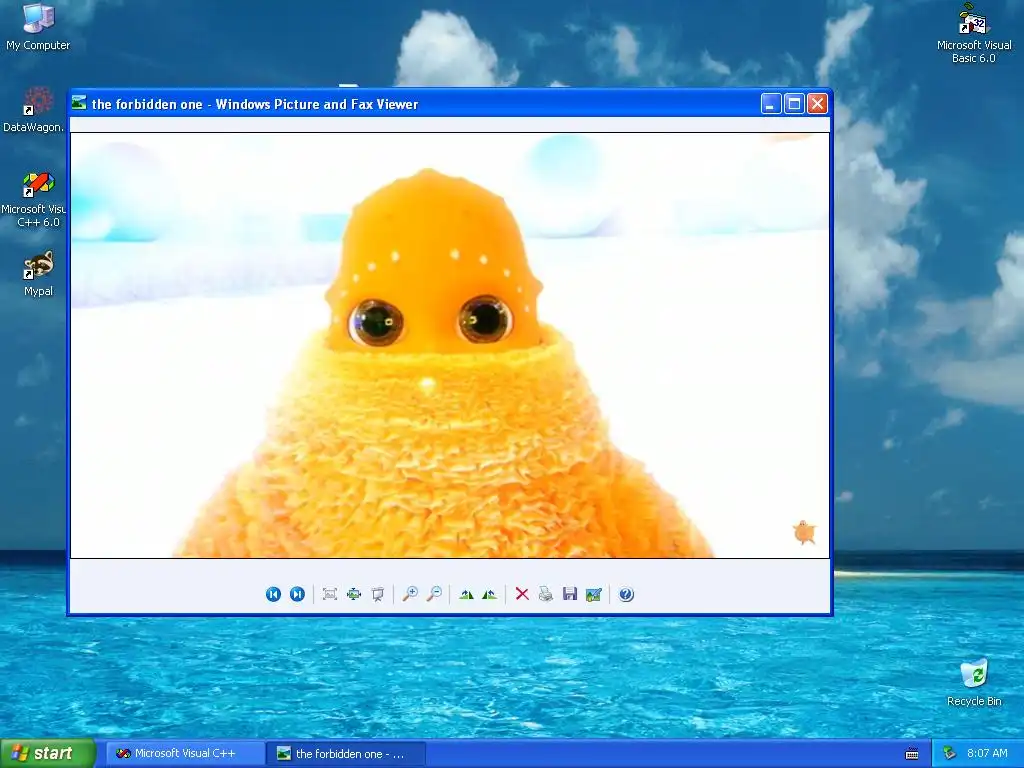Open the viewer Help button
Image resolution: width=1024 pixels, height=768 pixels.
tap(626, 594)
